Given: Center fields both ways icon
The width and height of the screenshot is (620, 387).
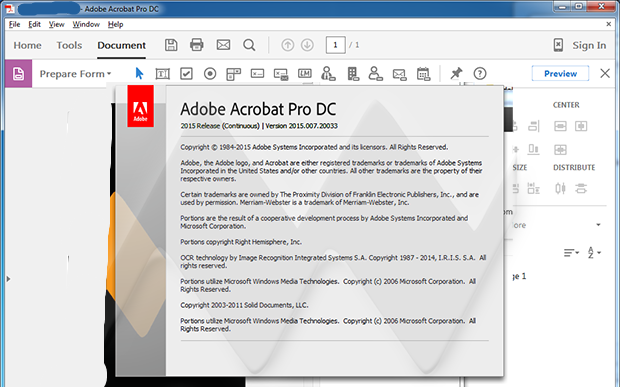Looking at the screenshot, I should point(560,150).
